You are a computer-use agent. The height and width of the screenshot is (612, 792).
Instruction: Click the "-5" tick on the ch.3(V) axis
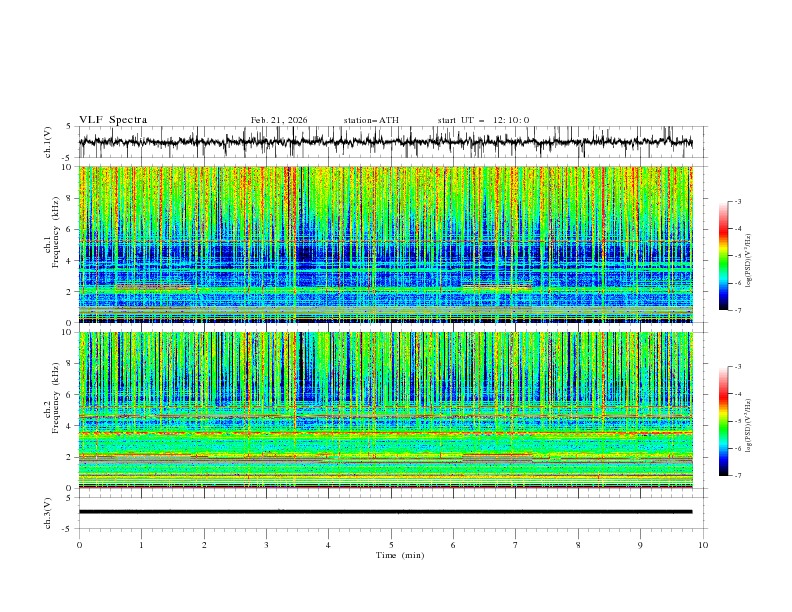pos(67,529)
